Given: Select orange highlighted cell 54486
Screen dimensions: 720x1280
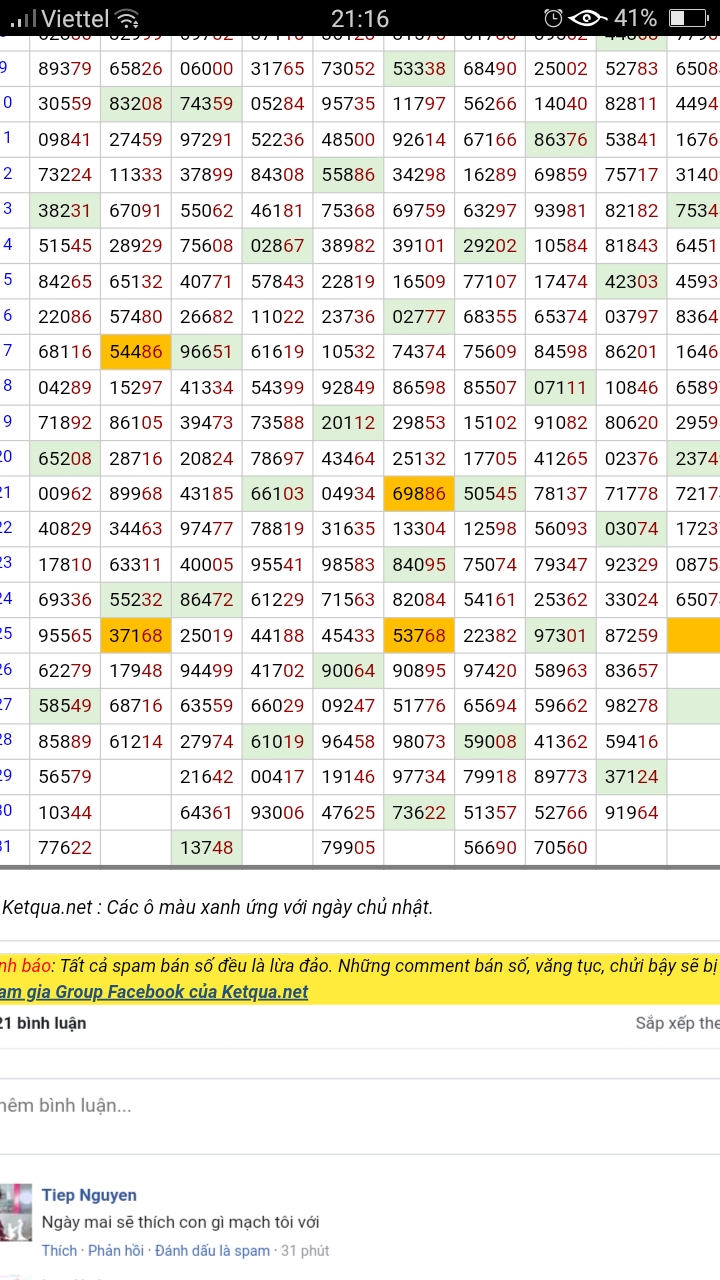Looking at the screenshot, I should pyautogui.click(x=136, y=351).
